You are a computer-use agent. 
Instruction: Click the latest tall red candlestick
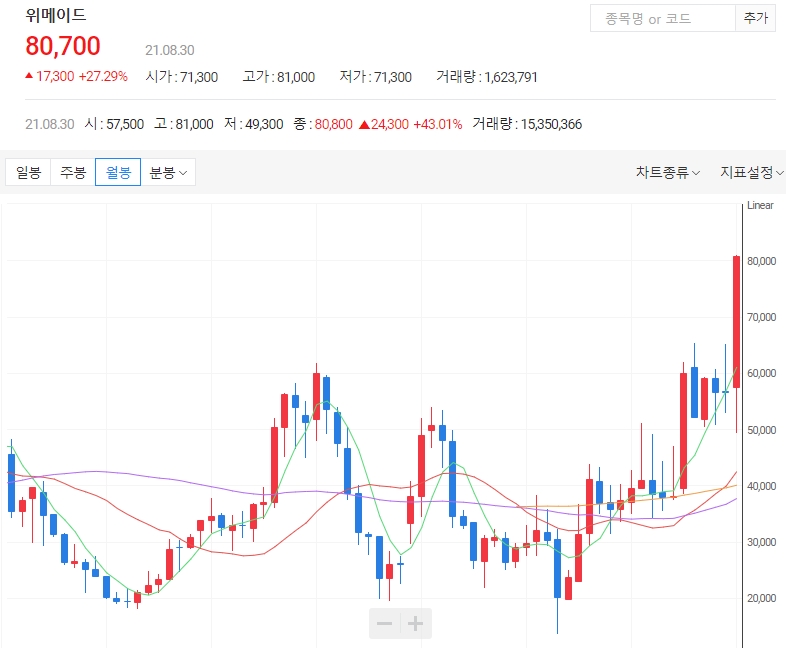pyautogui.click(x=736, y=322)
